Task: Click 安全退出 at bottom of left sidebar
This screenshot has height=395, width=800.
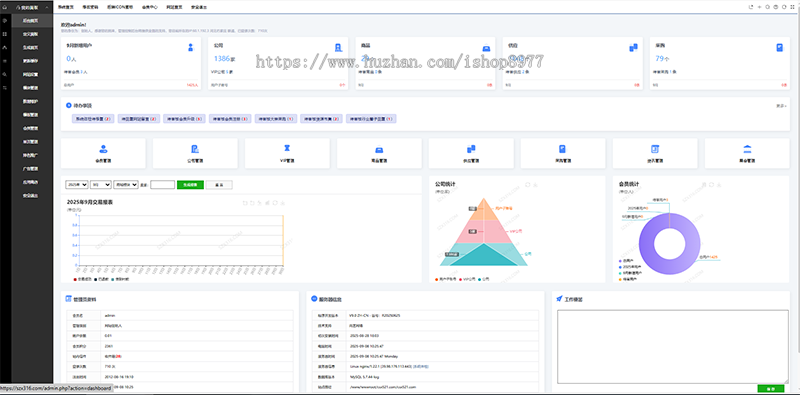Action: click(31, 195)
